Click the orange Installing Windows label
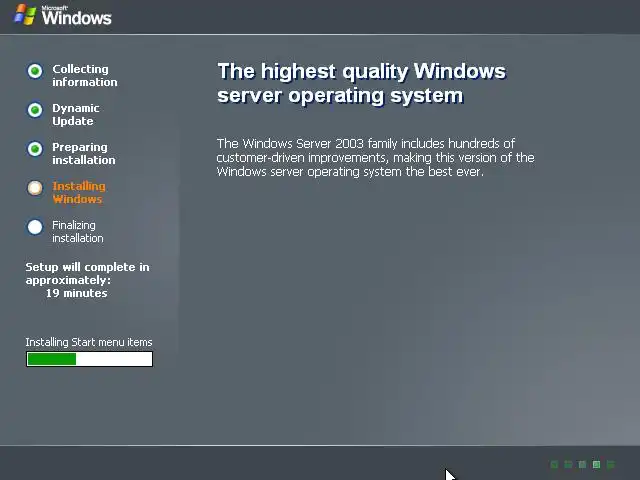Viewport: 640px width, 480px height. [79, 193]
